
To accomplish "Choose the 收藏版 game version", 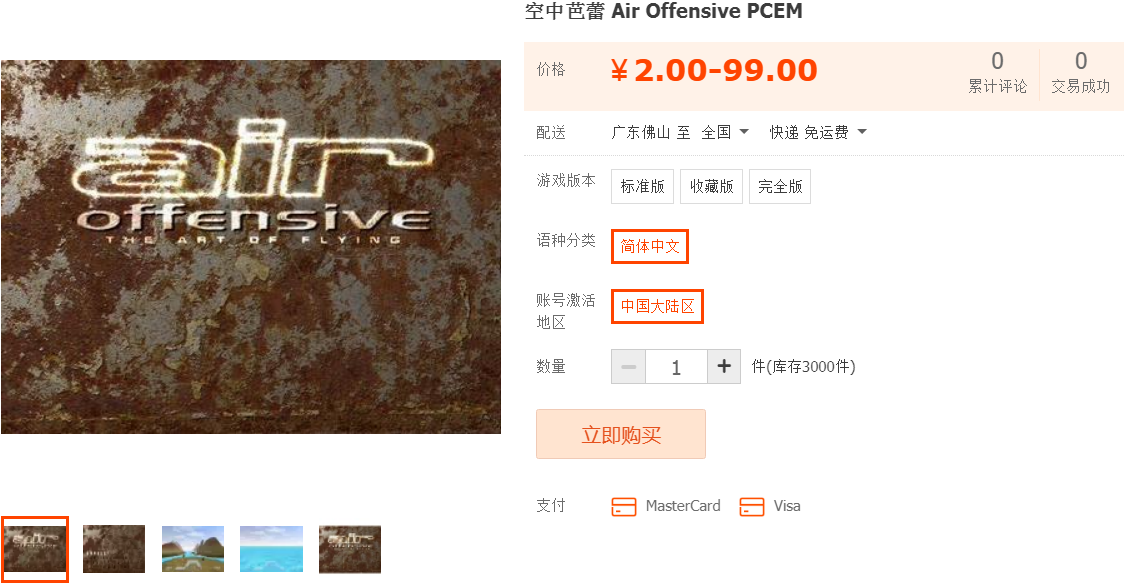I will click(711, 187).
